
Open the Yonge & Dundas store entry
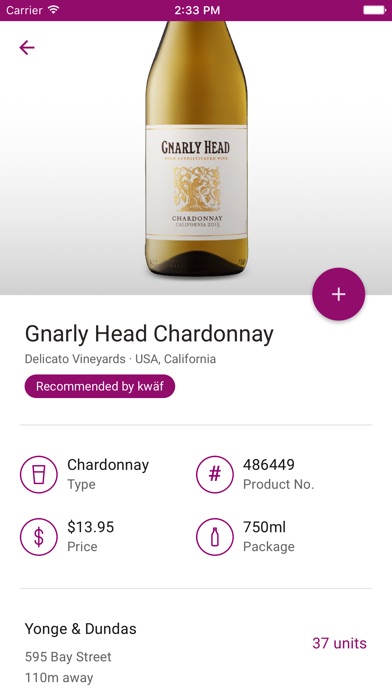(196, 652)
